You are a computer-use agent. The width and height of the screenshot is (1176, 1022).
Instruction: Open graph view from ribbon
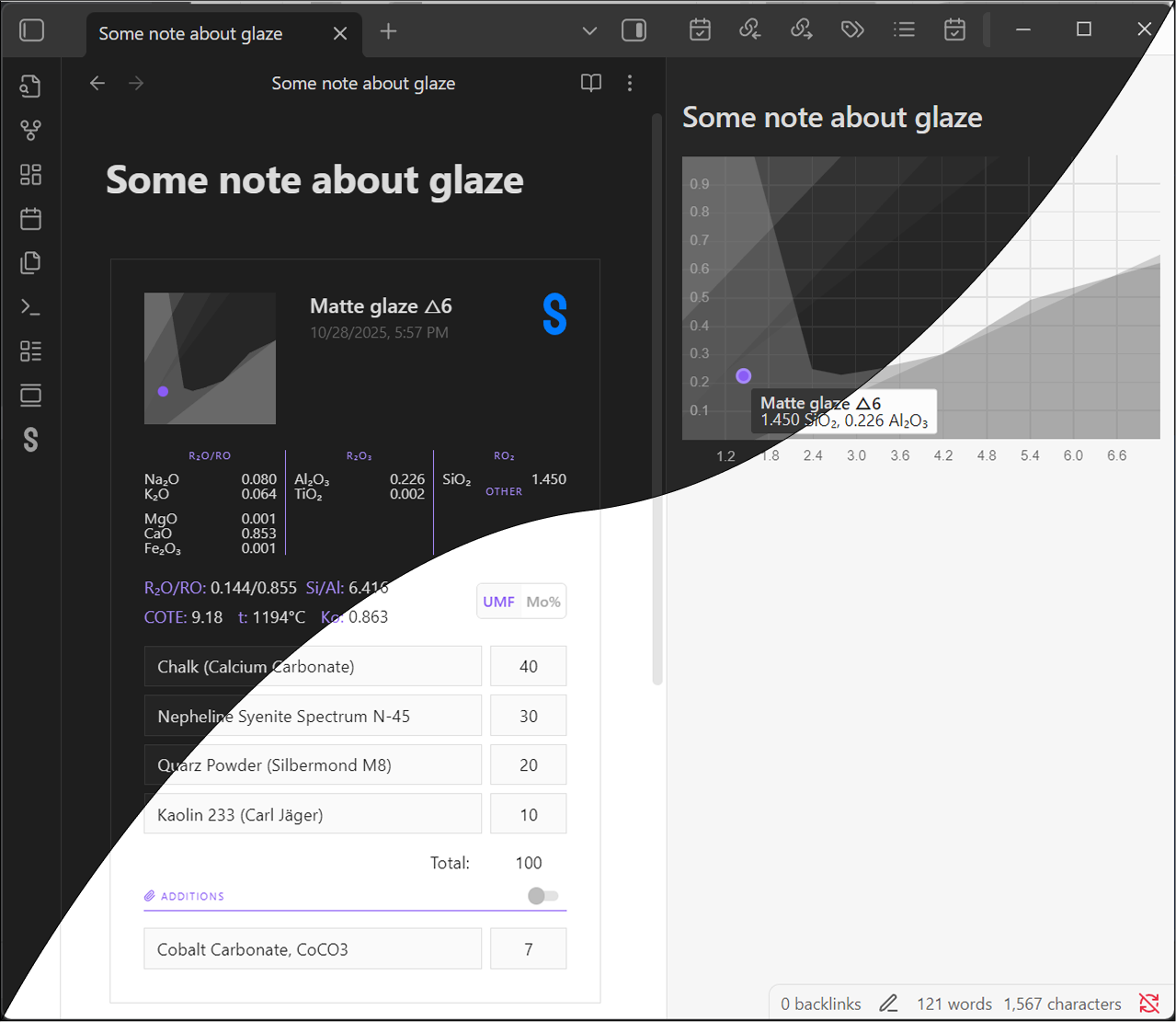(30, 130)
